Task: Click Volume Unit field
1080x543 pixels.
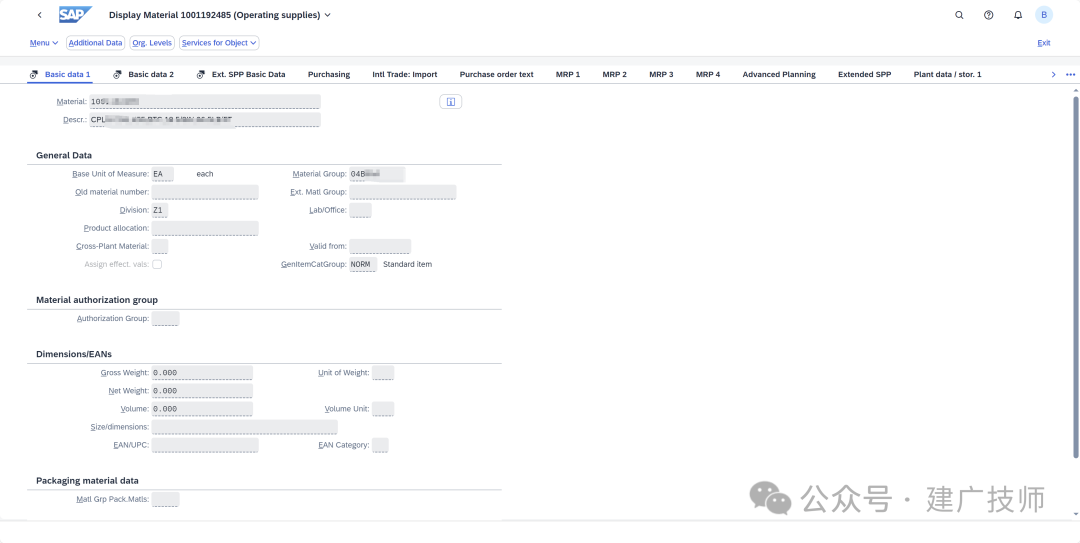Action: (x=383, y=409)
